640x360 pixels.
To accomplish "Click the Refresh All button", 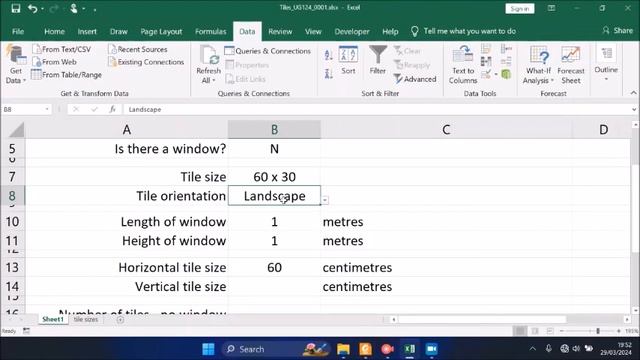I will (209, 65).
